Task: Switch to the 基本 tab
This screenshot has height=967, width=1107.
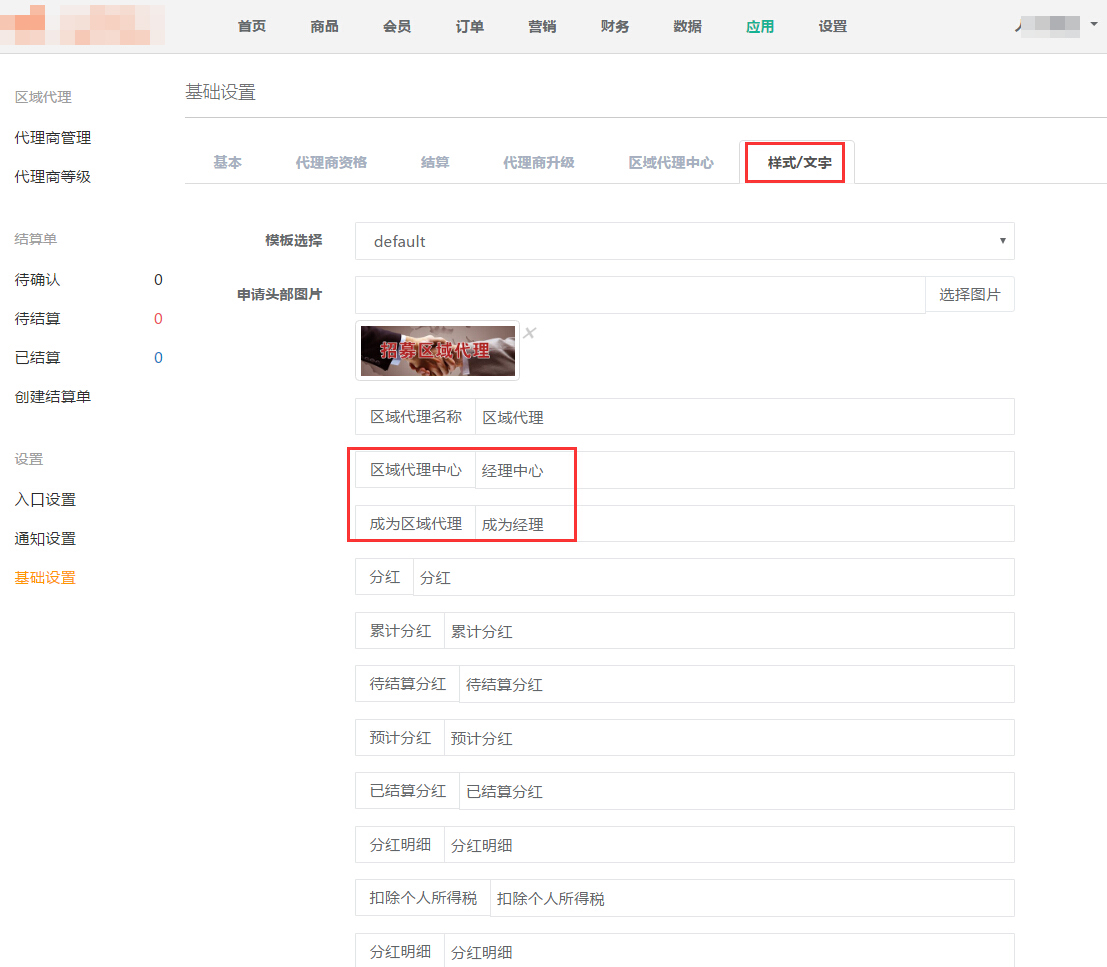Action: (227, 162)
